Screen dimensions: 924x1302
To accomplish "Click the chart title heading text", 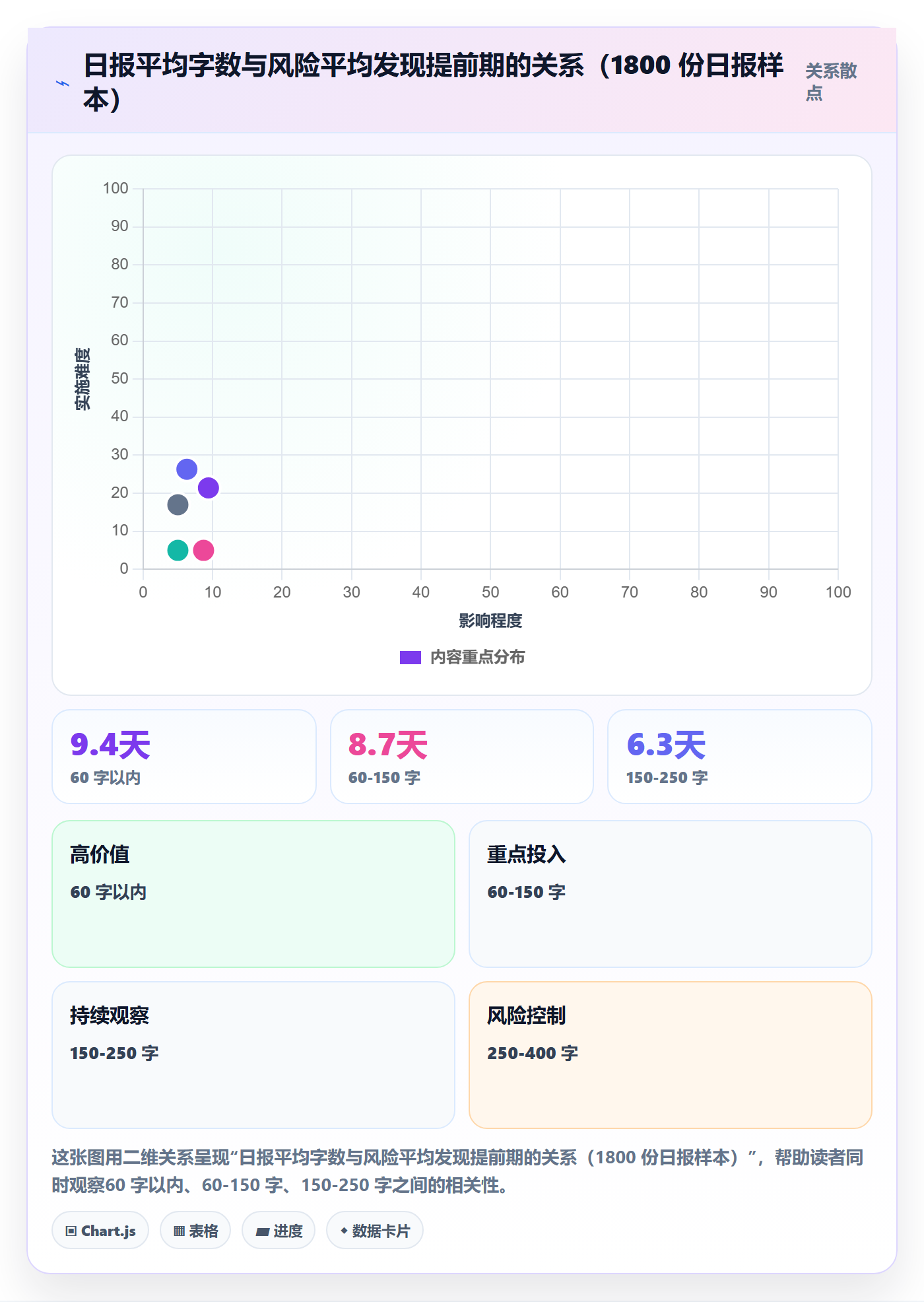I will point(433,82).
